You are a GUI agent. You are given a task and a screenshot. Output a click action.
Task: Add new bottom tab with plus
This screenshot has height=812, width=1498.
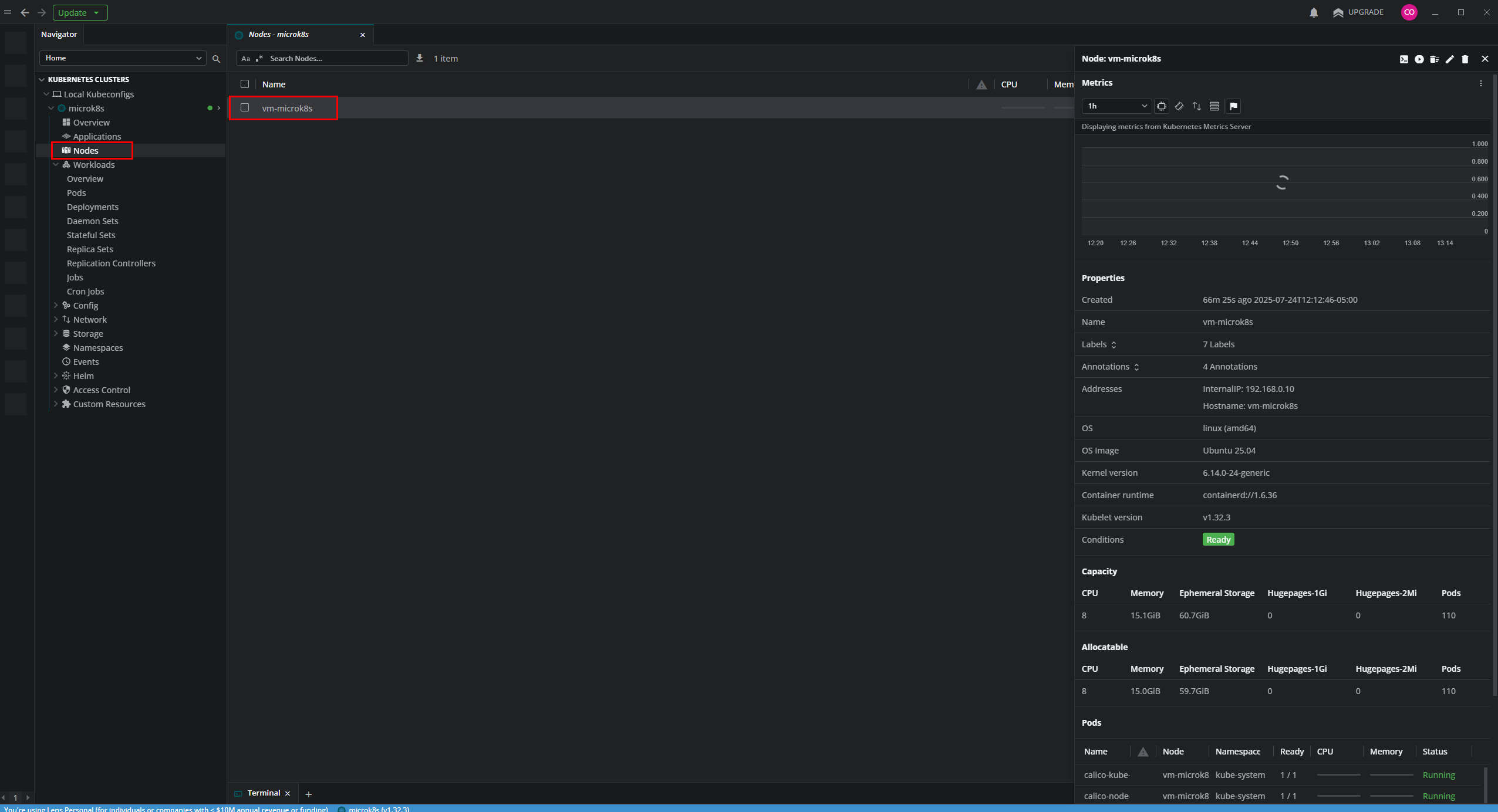[309, 794]
